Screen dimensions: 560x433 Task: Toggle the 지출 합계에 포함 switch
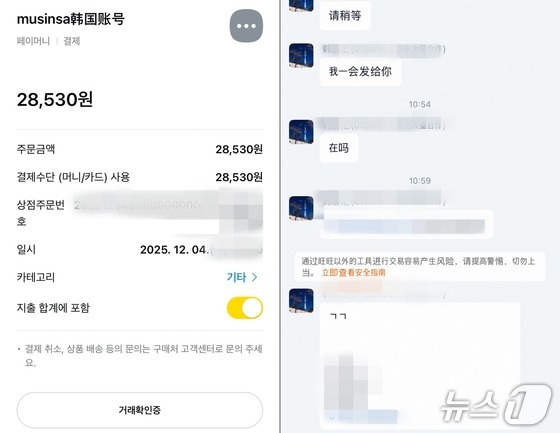(x=245, y=308)
